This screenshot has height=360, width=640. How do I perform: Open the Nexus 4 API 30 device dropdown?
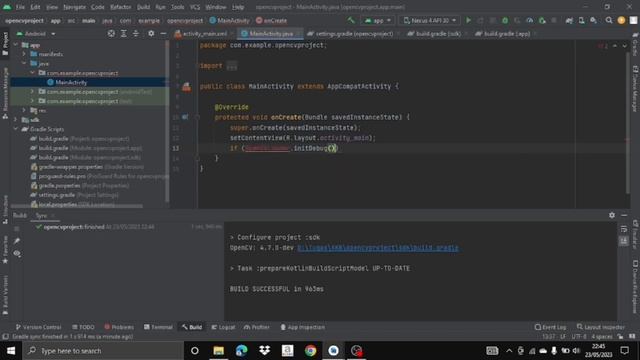coord(429,20)
